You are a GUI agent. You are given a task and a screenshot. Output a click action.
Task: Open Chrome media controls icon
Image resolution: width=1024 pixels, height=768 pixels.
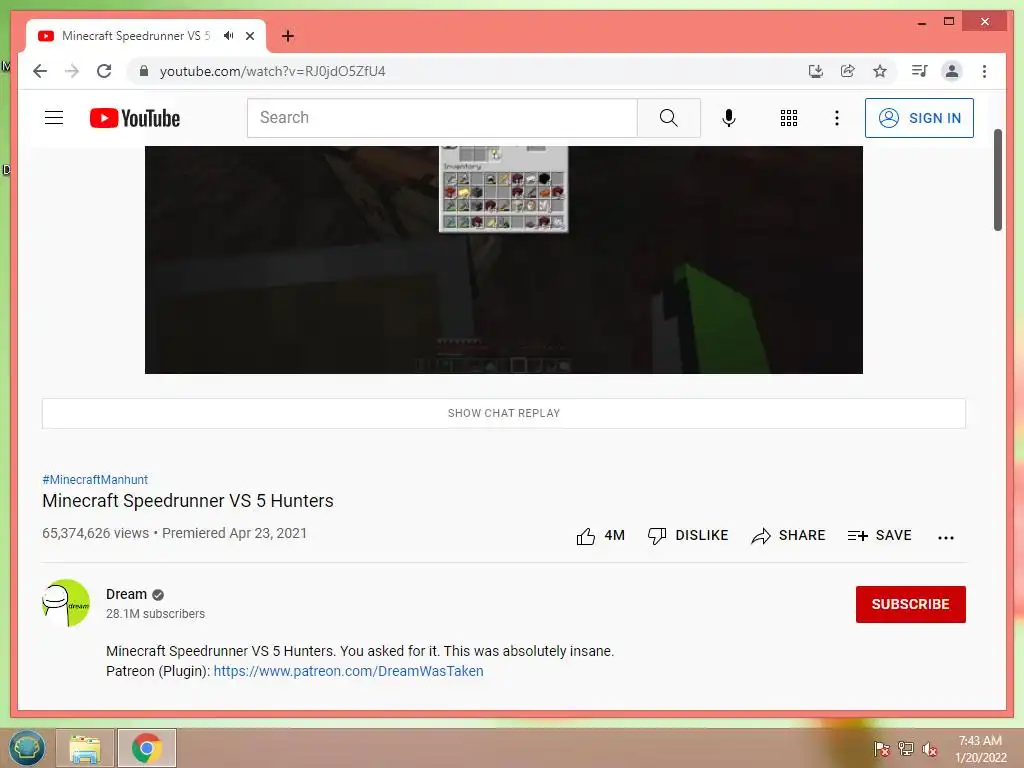(x=919, y=71)
